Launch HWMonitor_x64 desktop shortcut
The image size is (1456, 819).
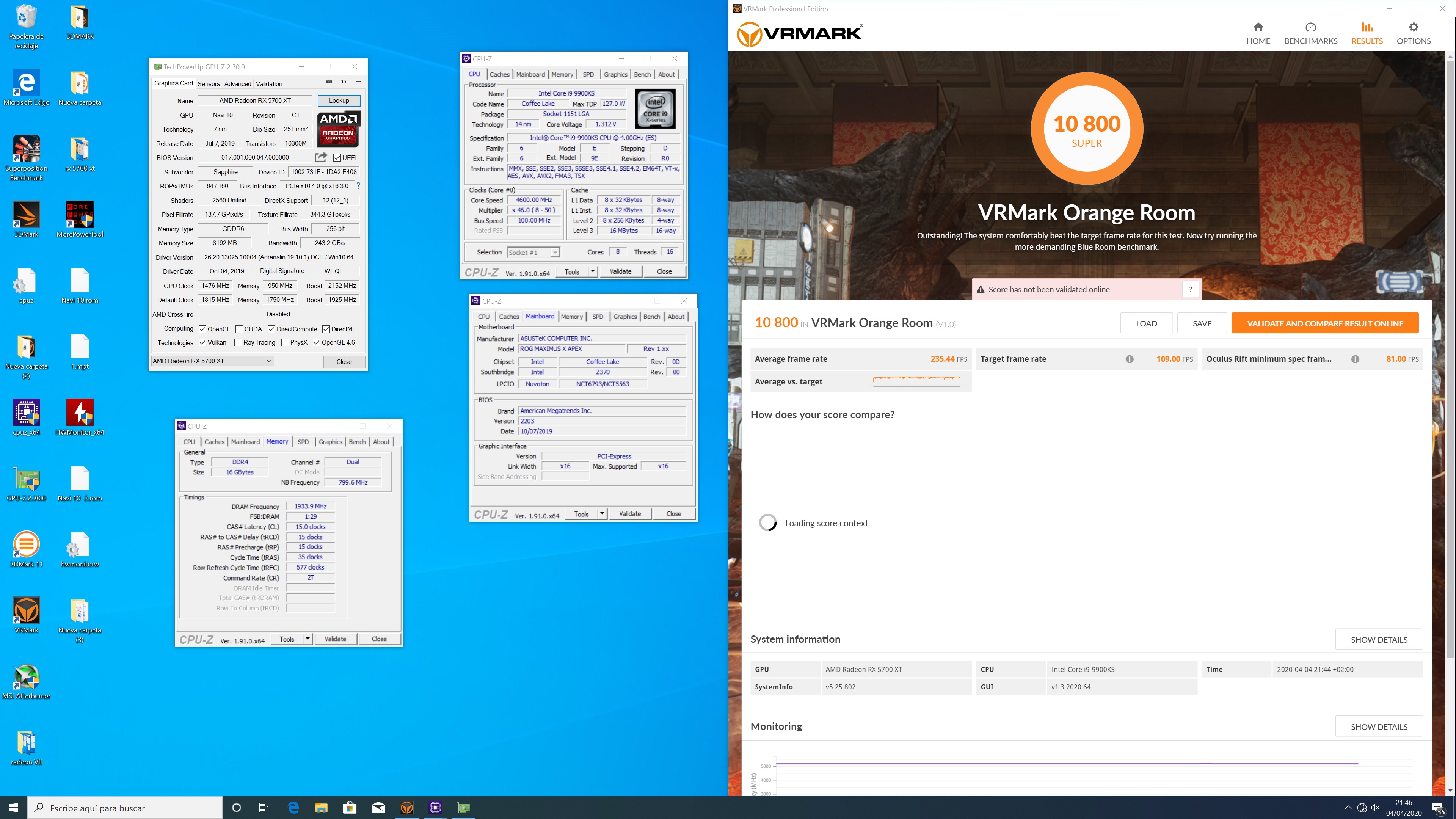point(80,417)
